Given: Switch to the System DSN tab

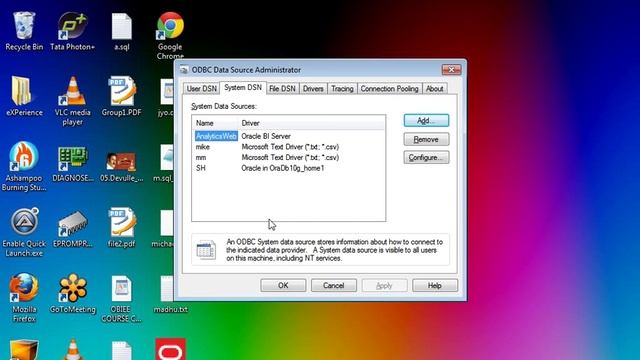Looking at the screenshot, I should tap(243, 88).
